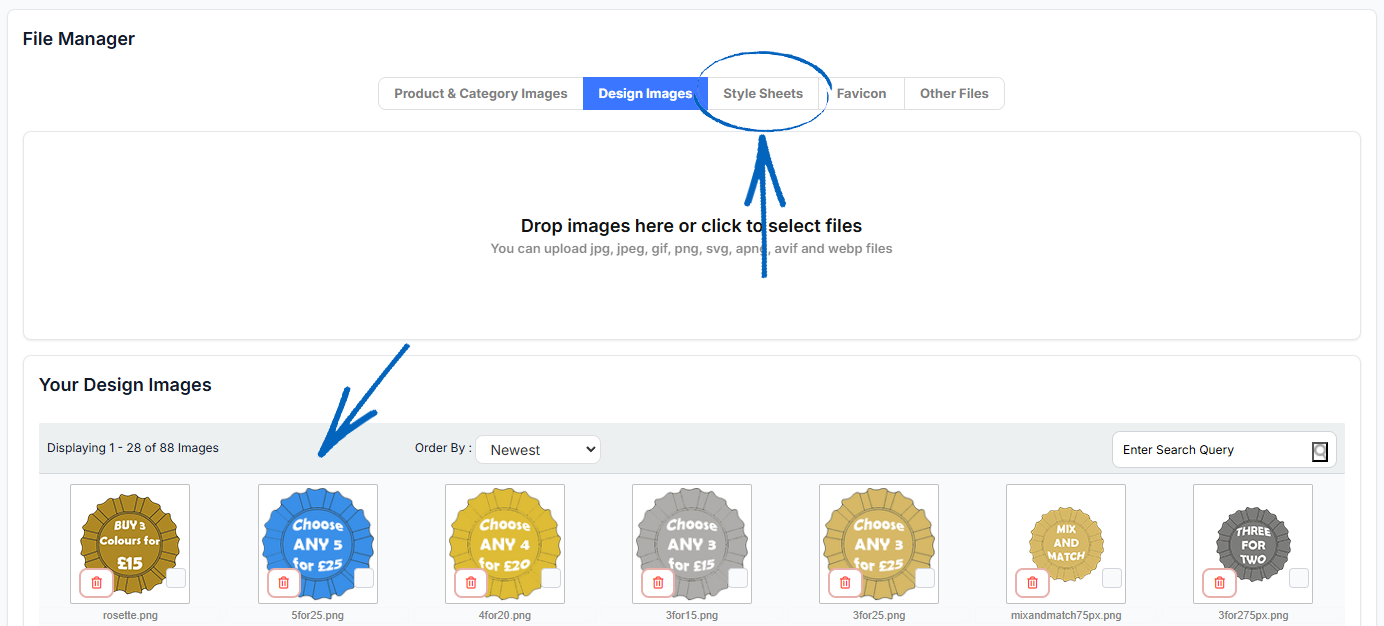The height and width of the screenshot is (626, 1384).
Task: Go to the Favicon tab
Action: coord(862,94)
